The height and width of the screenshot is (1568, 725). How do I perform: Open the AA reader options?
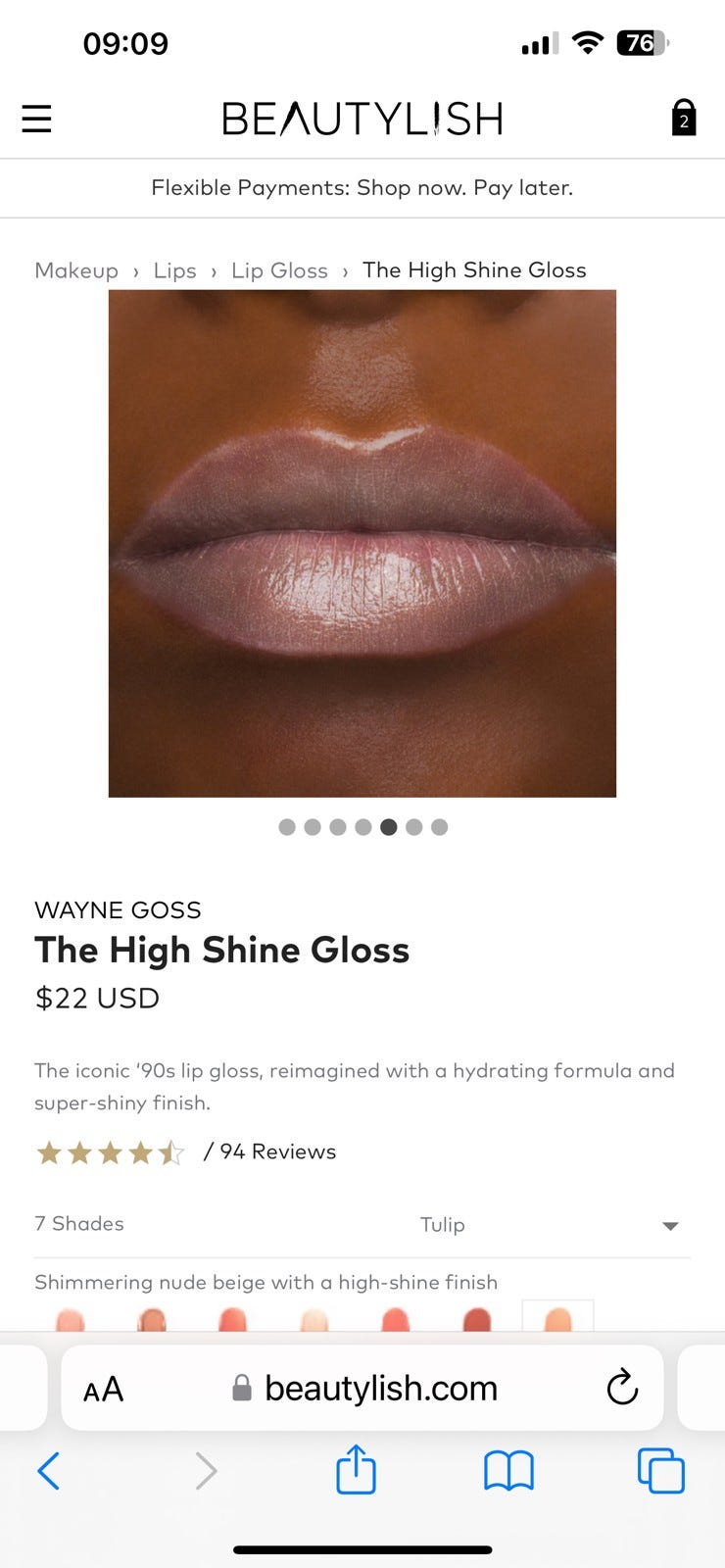103,1390
